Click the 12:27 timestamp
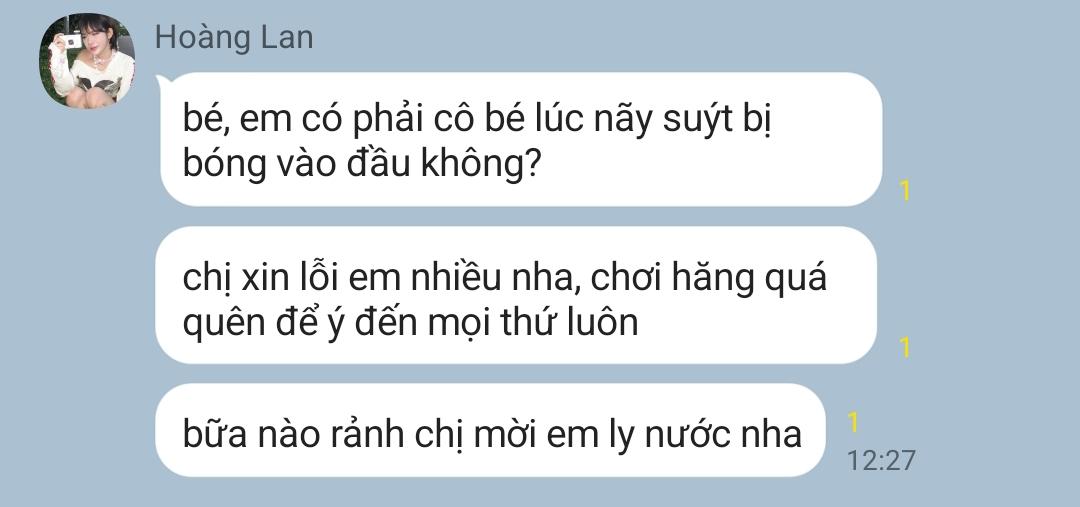 tap(881, 460)
